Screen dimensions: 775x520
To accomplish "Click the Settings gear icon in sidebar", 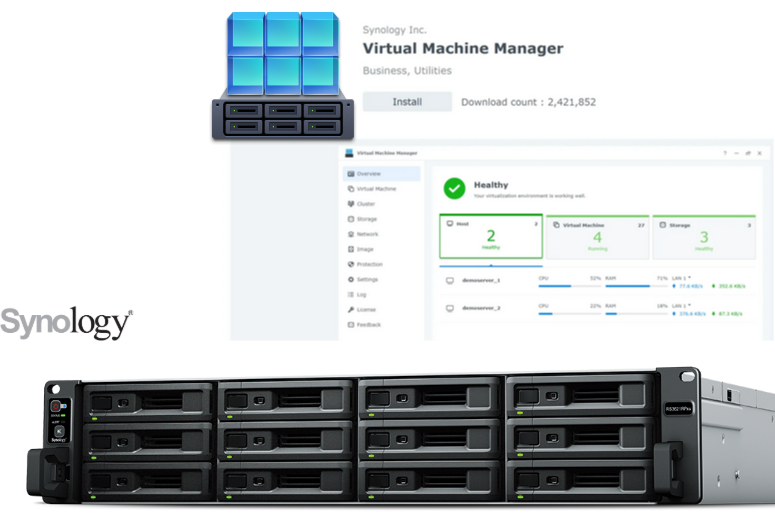I will point(351,279).
